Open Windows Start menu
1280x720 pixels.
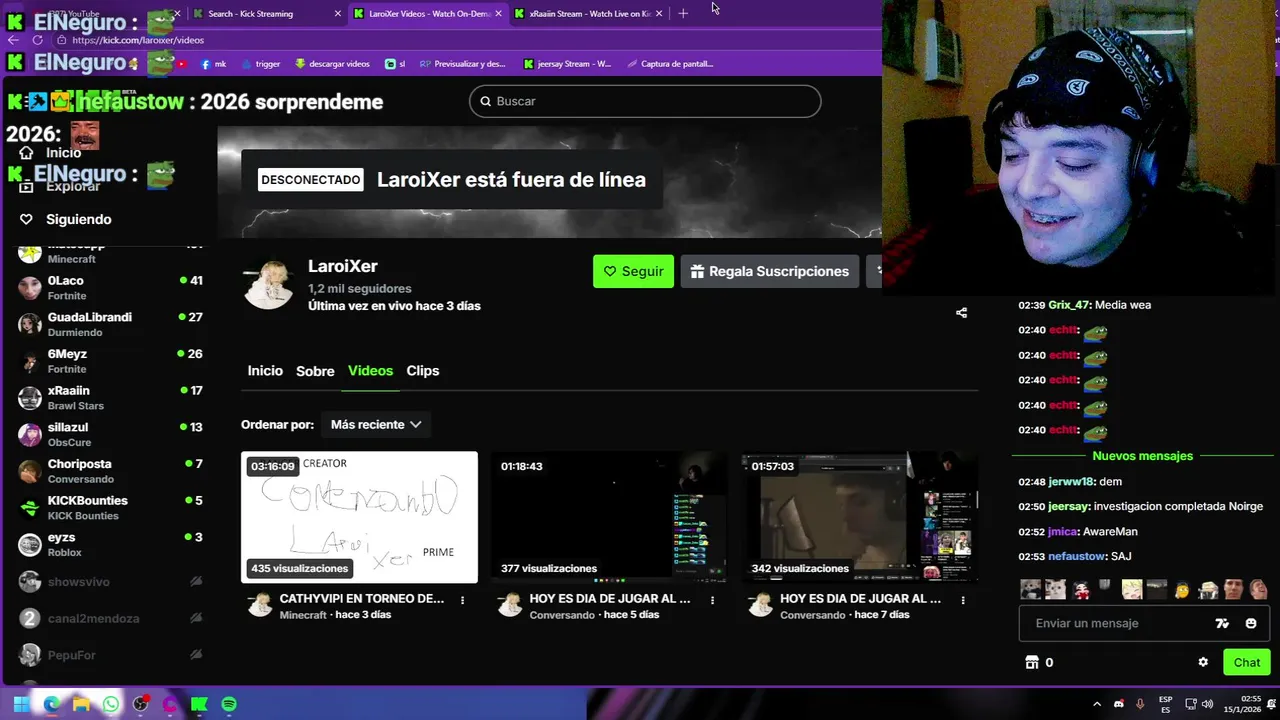(x=21, y=704)
